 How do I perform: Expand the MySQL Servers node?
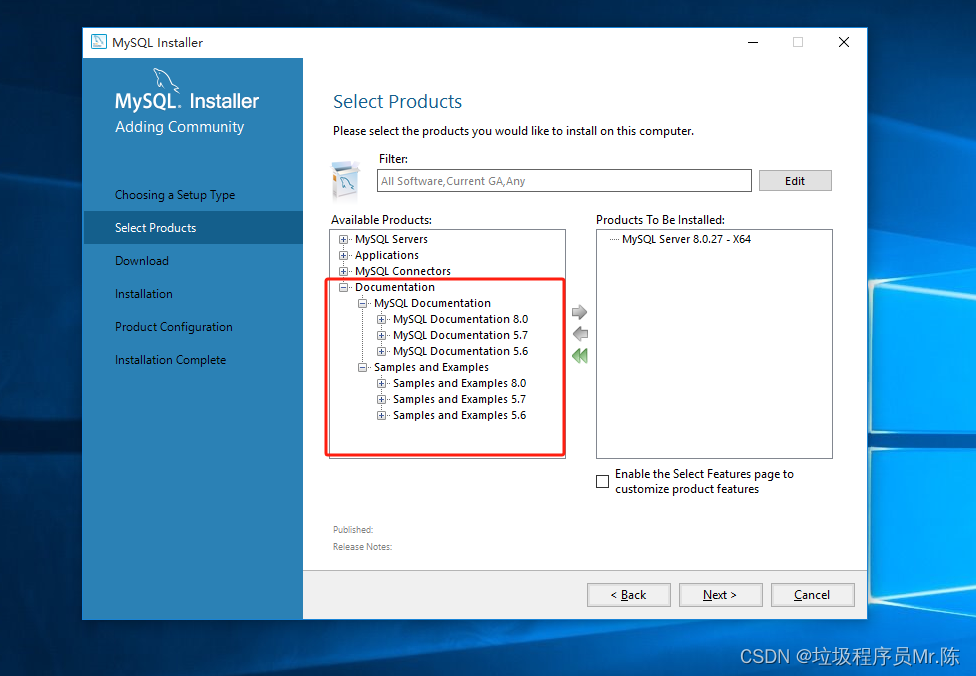(x=343, y=239)
